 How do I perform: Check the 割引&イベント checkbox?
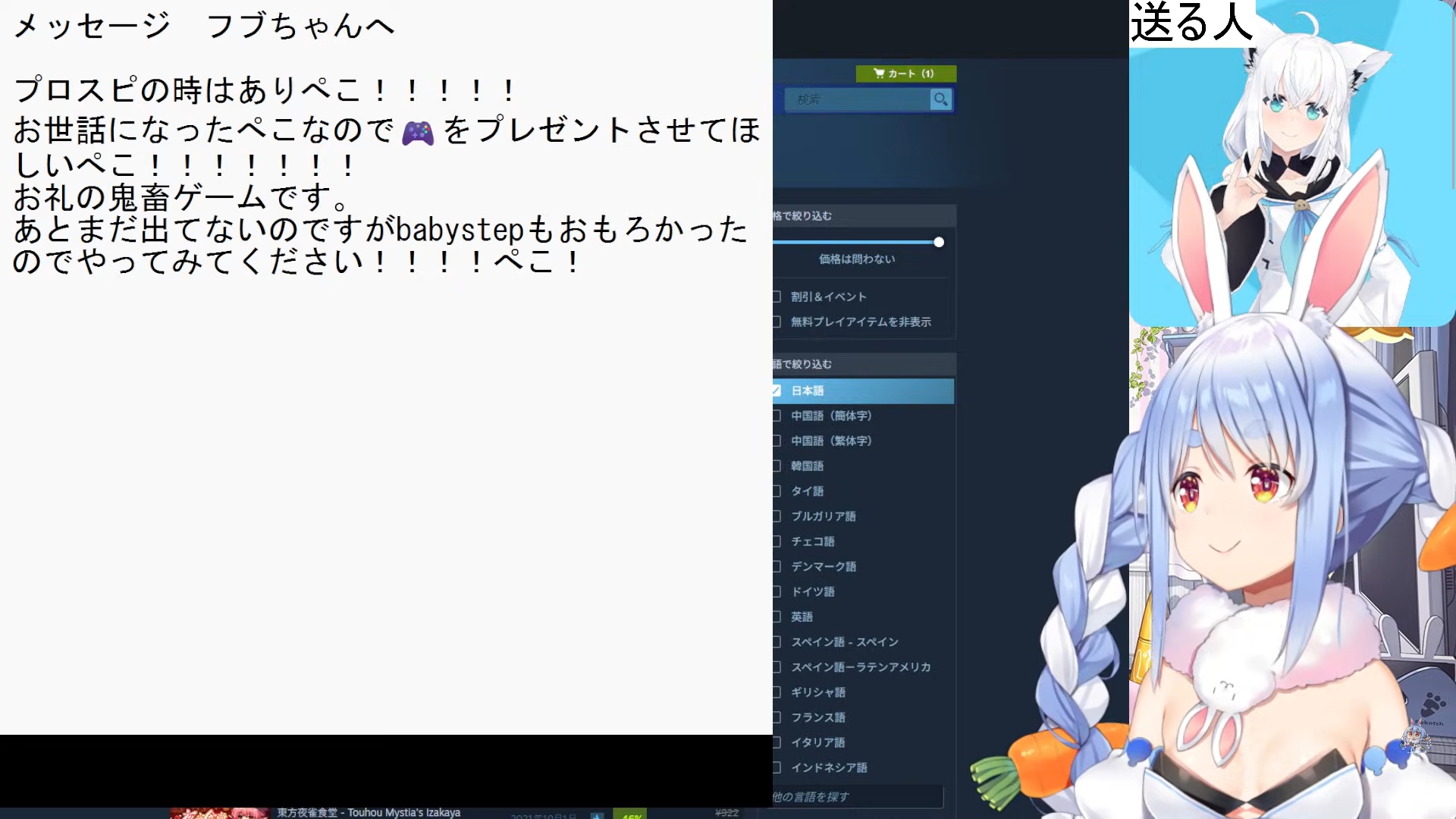pyautogui.click(x=777, y=297)
